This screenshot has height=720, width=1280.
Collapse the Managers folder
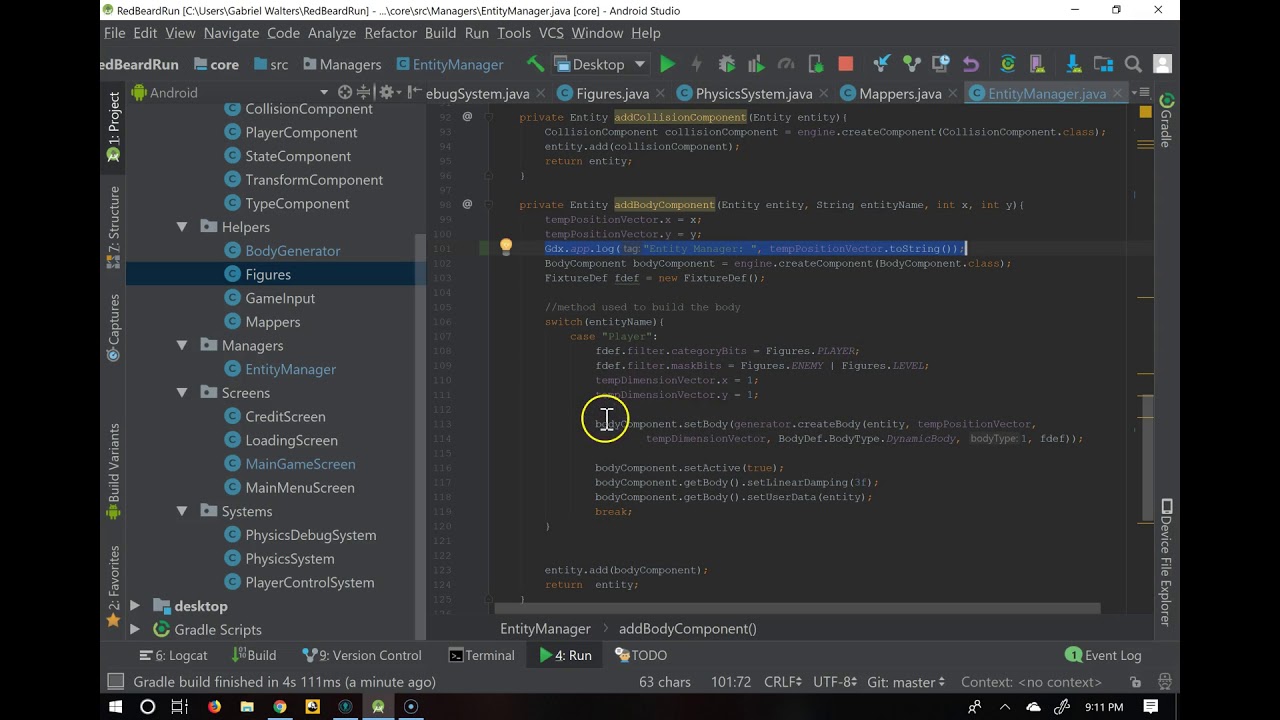[182, 345]
